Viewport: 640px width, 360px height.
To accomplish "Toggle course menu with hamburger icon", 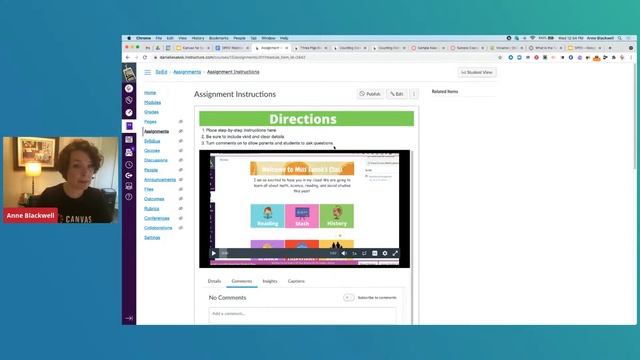I will point(147,72).
